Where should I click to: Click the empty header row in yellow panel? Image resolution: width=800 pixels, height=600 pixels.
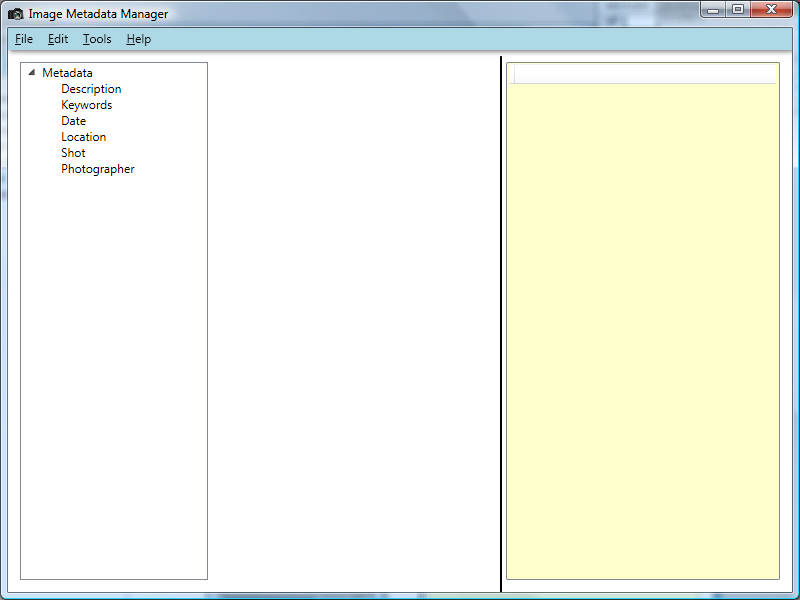point(643,74)
